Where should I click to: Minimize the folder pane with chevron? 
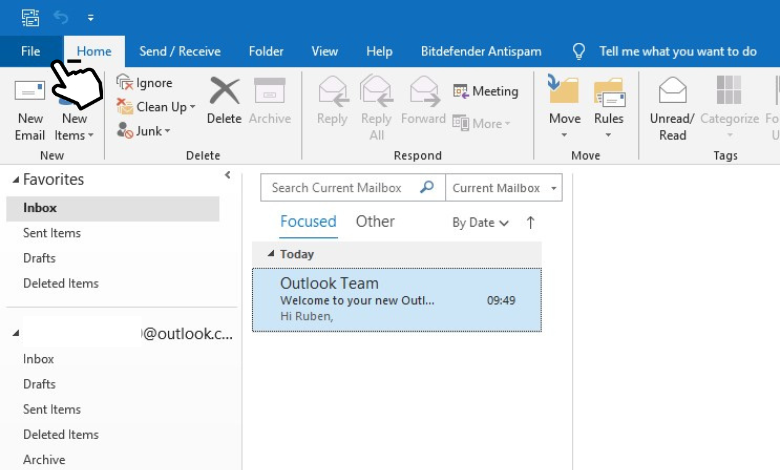(227, 175)
